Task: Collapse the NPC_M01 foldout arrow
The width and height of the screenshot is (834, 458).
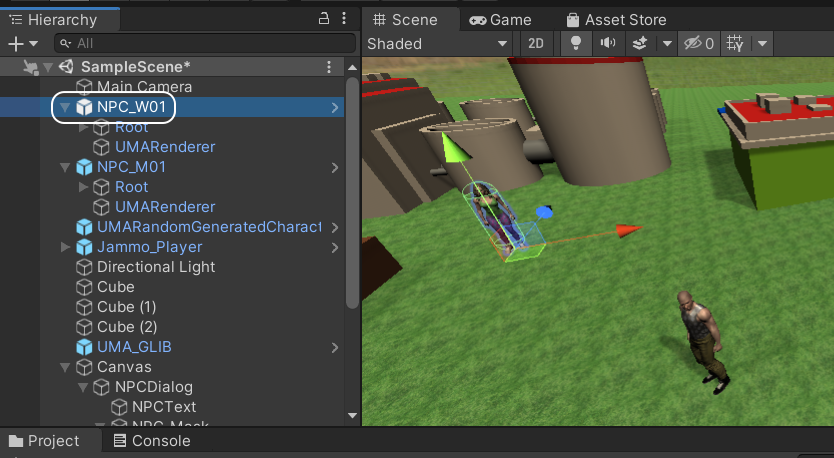Action: coord(65,168)
